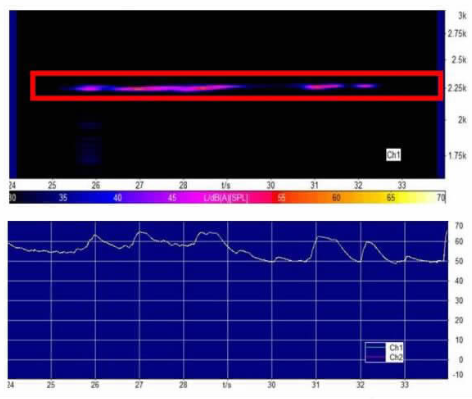Click the 28 second tick on the spectrogram axis
This screenshot has width=472, height=399.
pos(183,185)
